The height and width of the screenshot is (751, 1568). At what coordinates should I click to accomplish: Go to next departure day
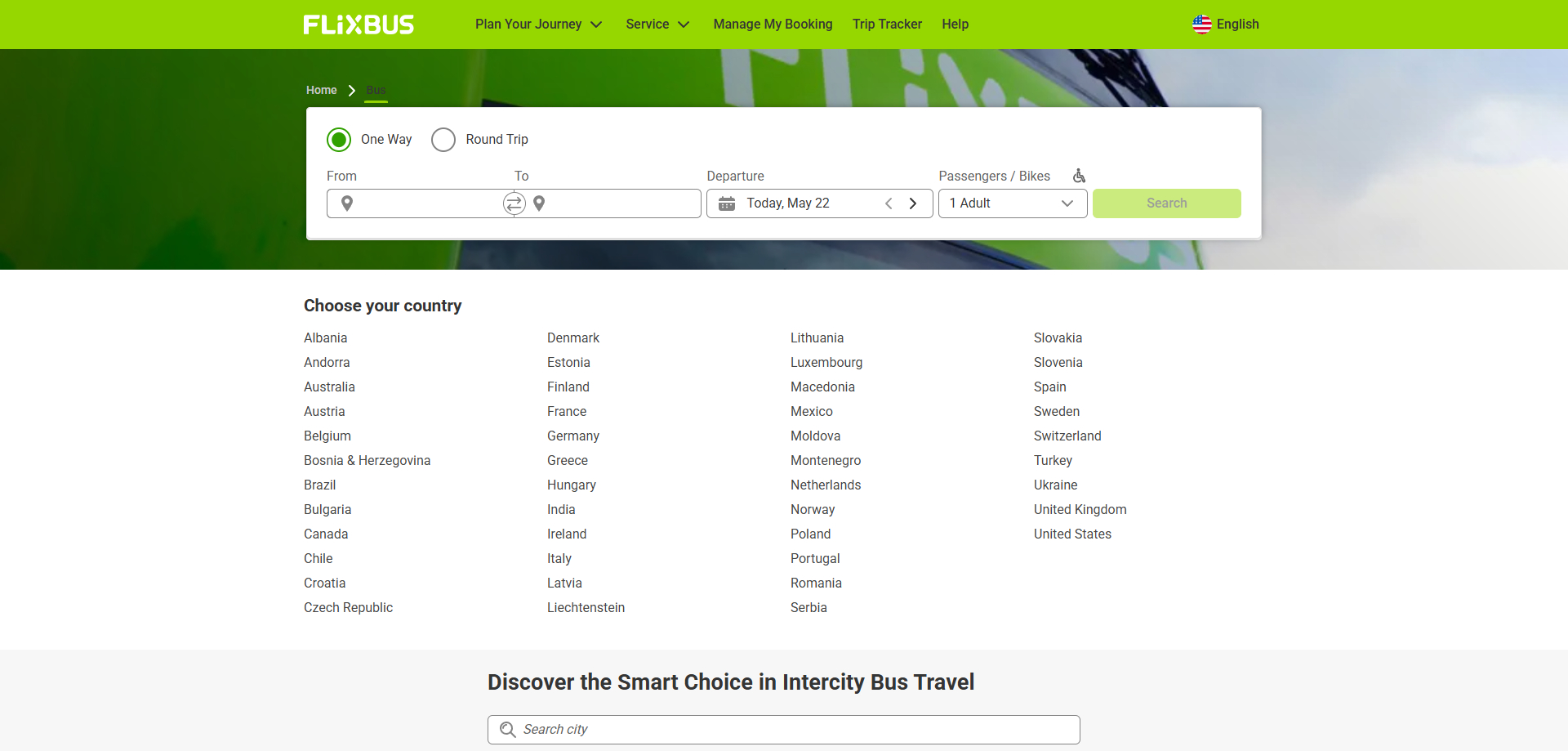(x=913, y=203)
